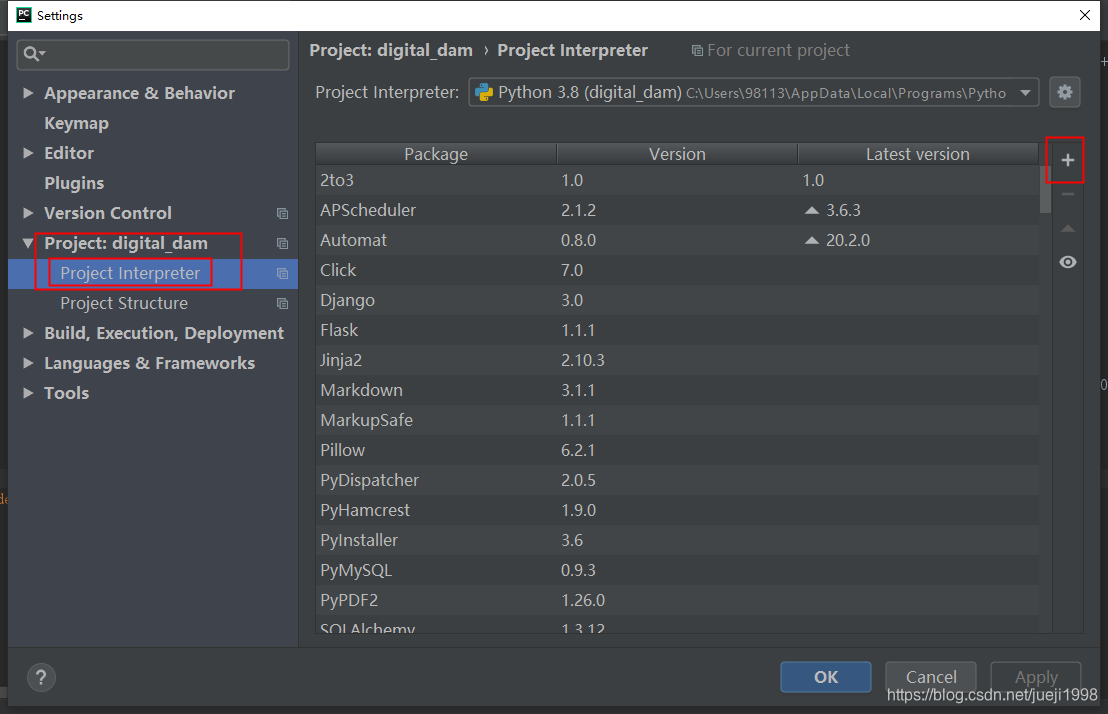Click Project: digital_dam breadcrumb
Image resolution: width=1108 pixels, height=714 pixels.
pyautogui.click(x=391, y=50)
